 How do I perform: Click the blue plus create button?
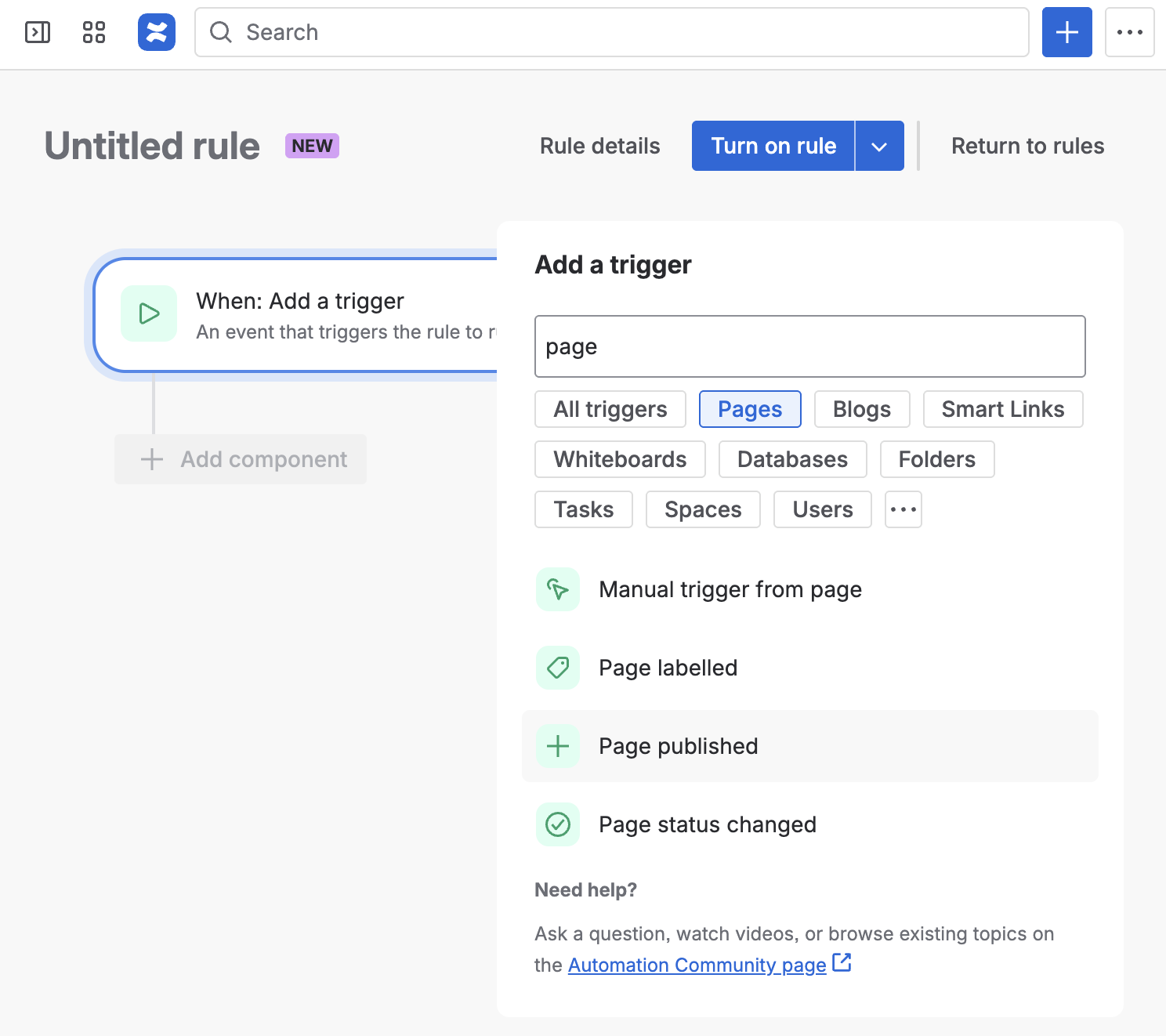click(x=1066, y=32)
